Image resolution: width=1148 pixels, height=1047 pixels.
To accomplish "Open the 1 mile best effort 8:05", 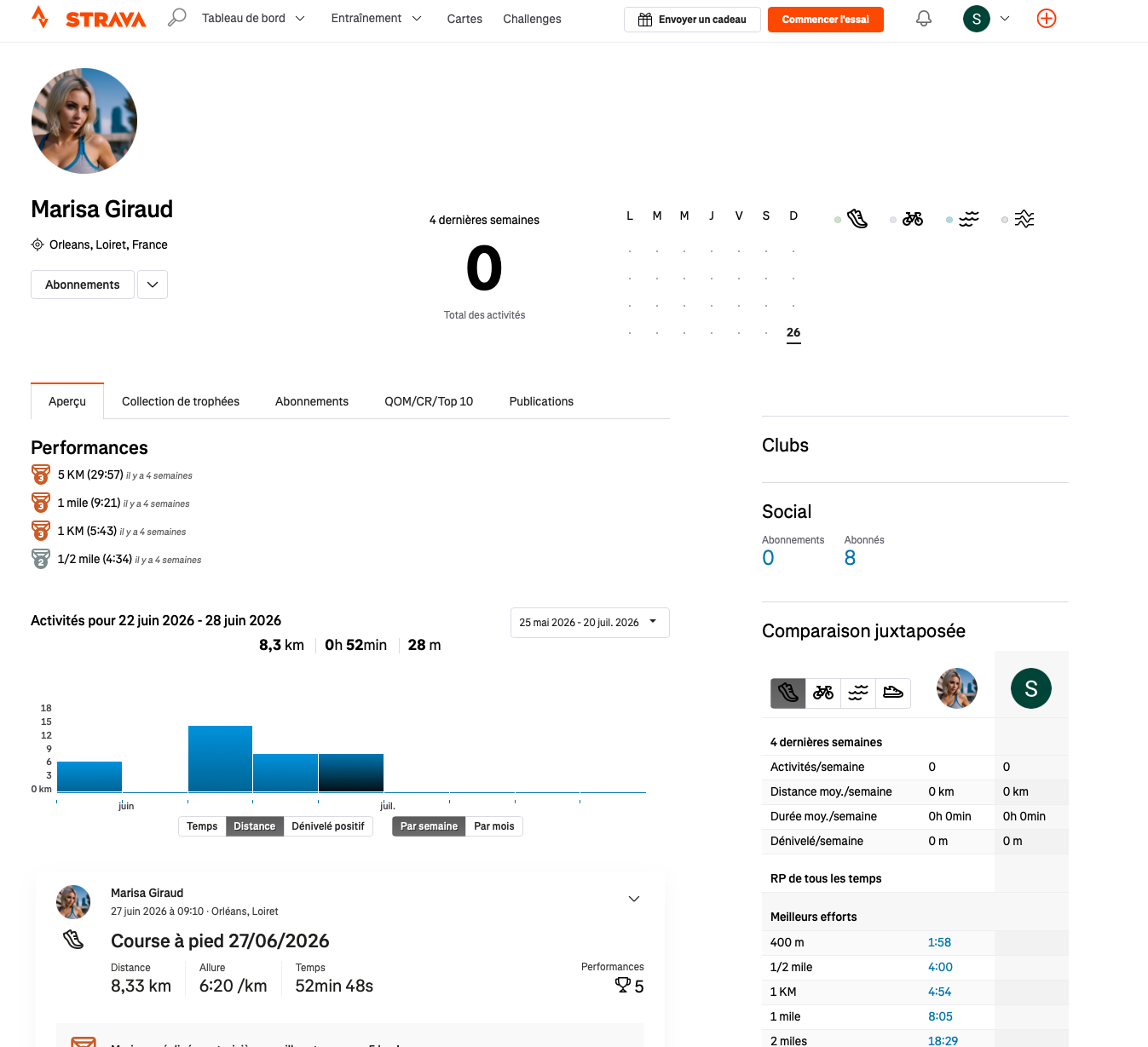I will tap(940, 1016).
